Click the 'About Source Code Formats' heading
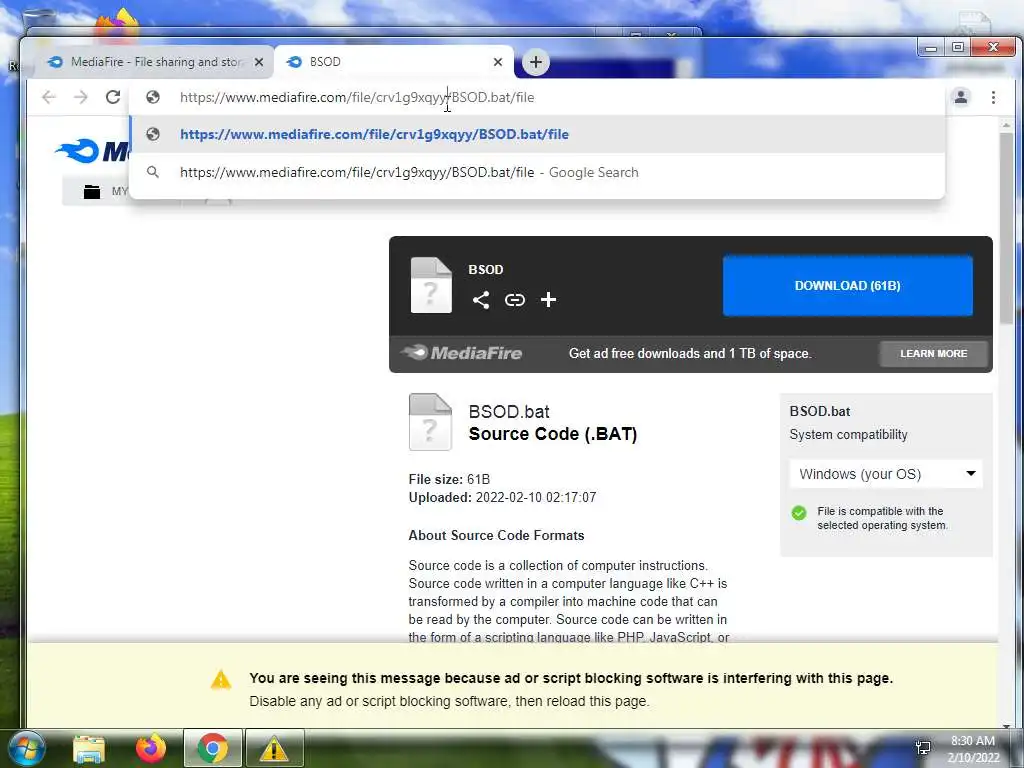 [496, 536]
